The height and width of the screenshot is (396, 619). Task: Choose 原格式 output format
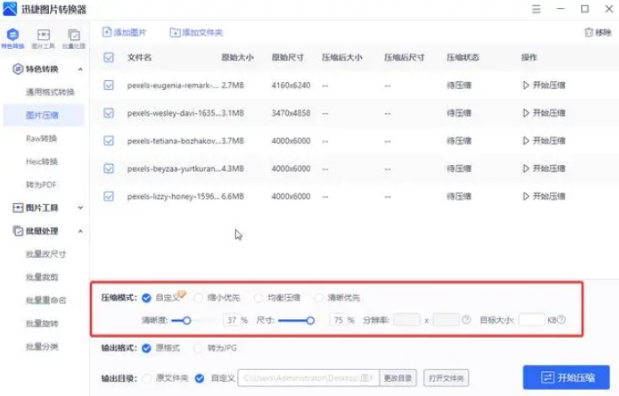pyautogui.click(x=146, y=348)
